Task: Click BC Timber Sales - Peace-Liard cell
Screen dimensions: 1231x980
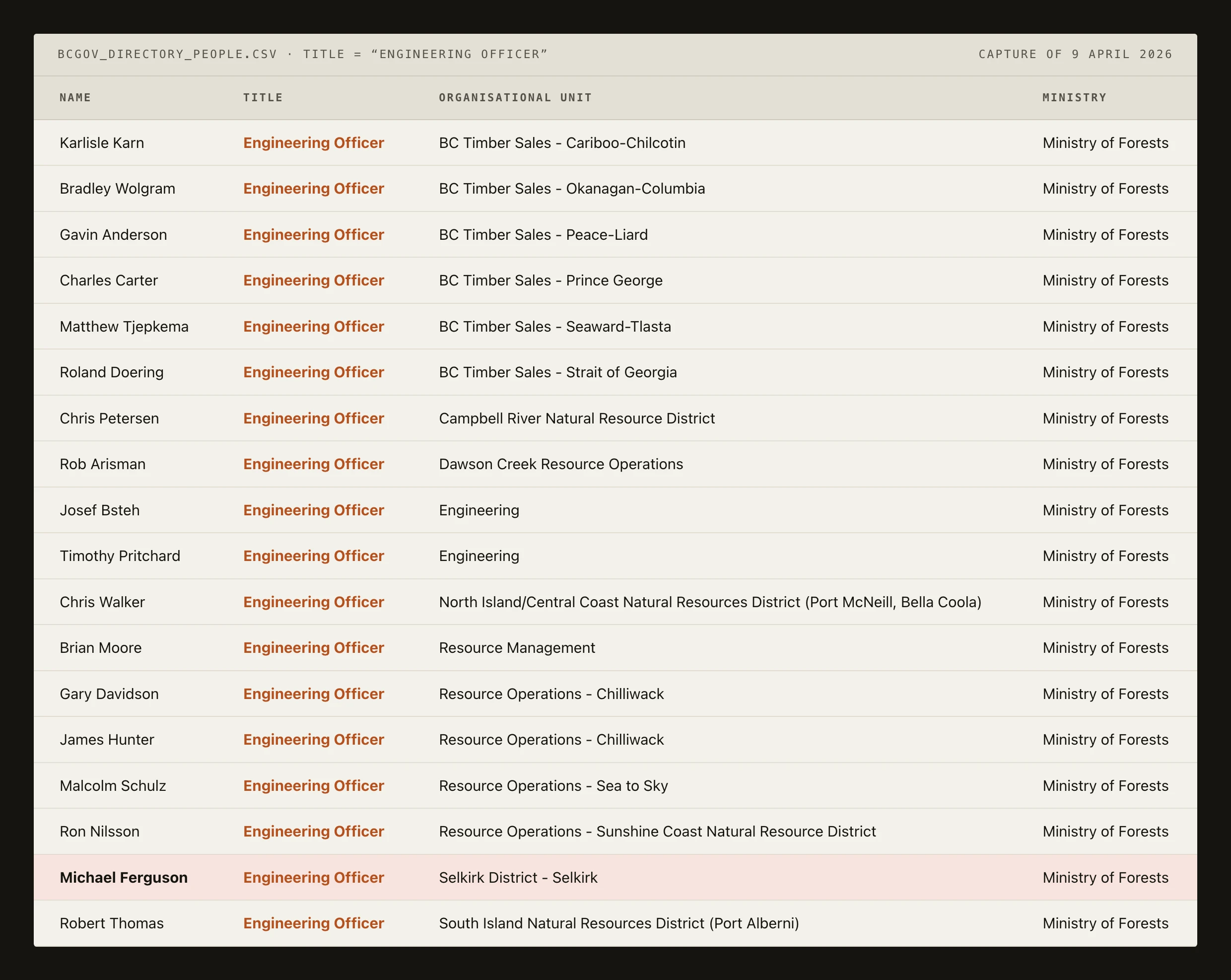Action: pos(543,235)
